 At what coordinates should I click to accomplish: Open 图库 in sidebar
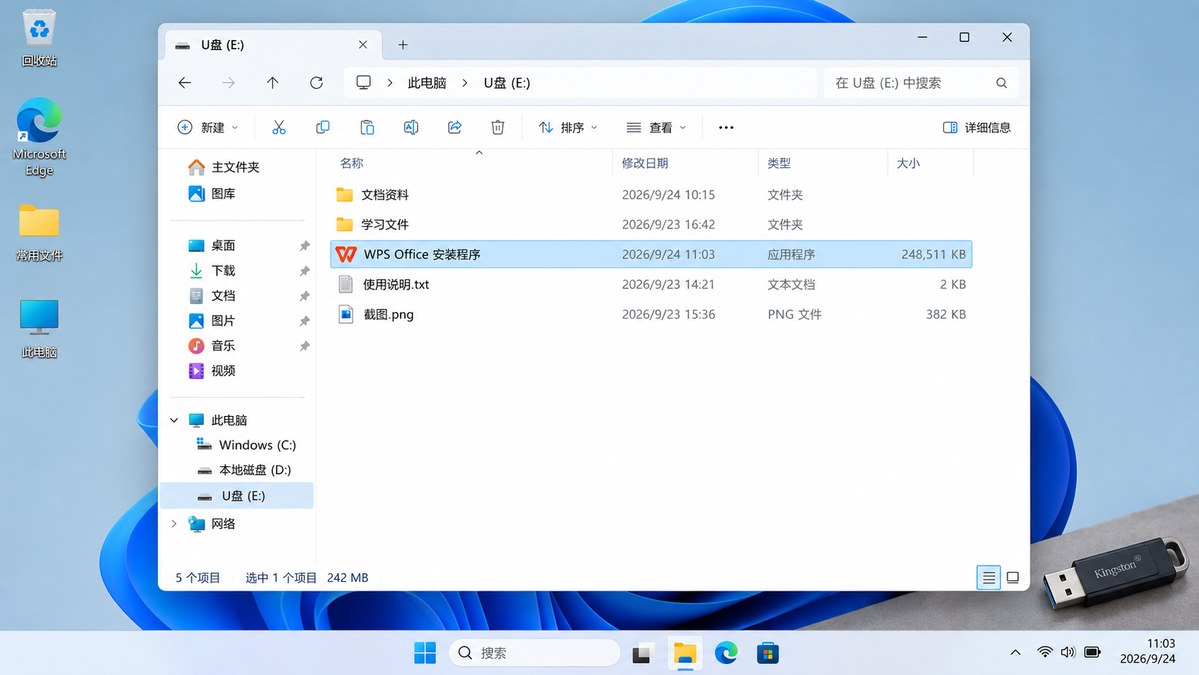point(212,193)
